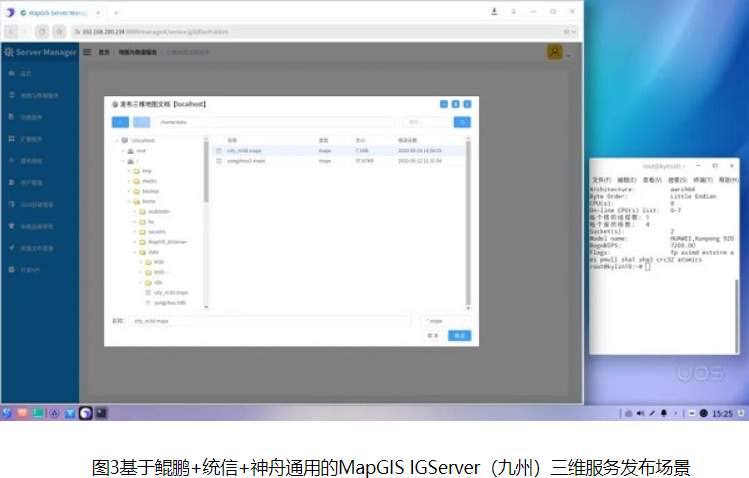
Task: Select the backup folder in tree
Action: 150,190
